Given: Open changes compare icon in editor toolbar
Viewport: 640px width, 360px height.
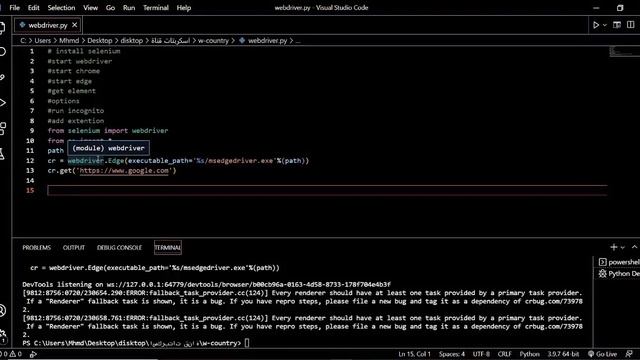Looking at the screenshot, I should pos(617,25).
